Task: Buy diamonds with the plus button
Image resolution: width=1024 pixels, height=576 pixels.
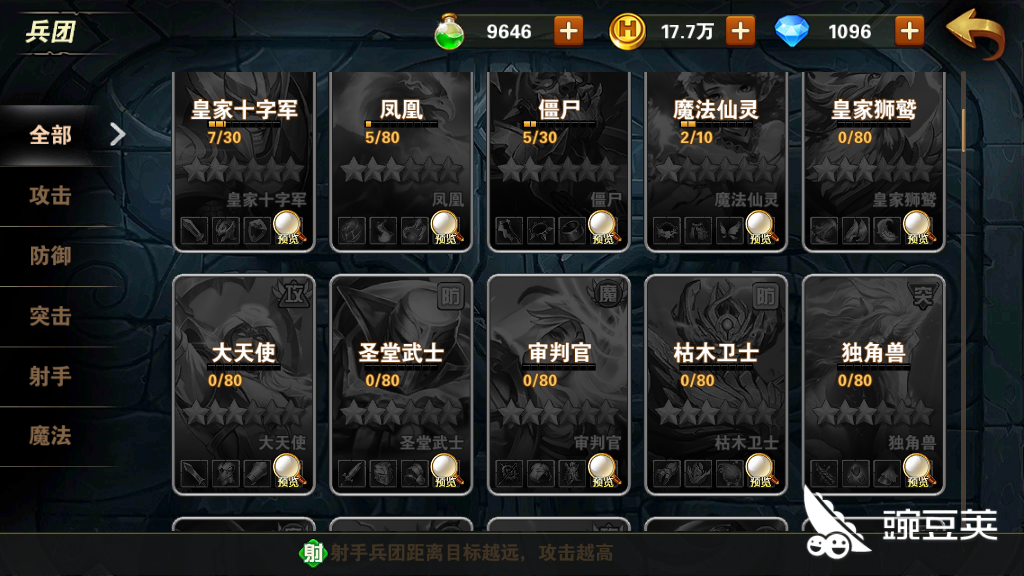Action: [909, 31]
